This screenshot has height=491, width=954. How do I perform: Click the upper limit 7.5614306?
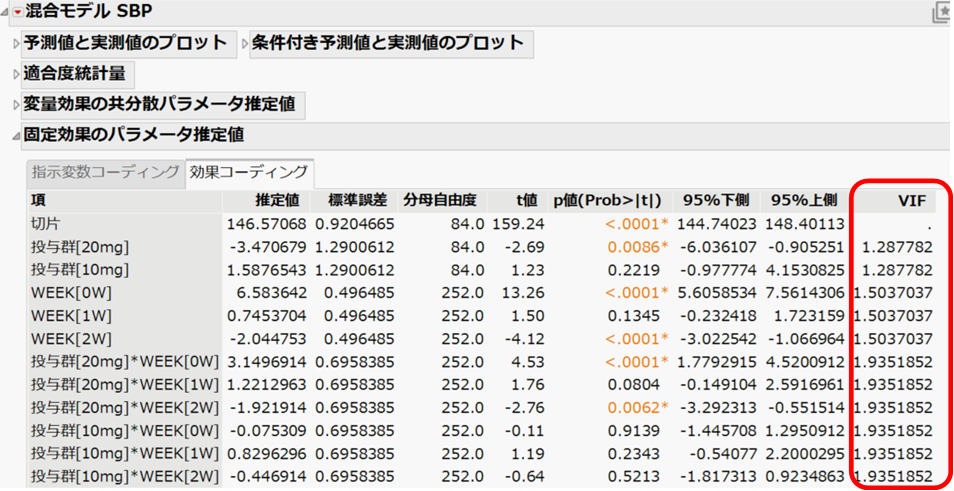[x=803, y=293]
